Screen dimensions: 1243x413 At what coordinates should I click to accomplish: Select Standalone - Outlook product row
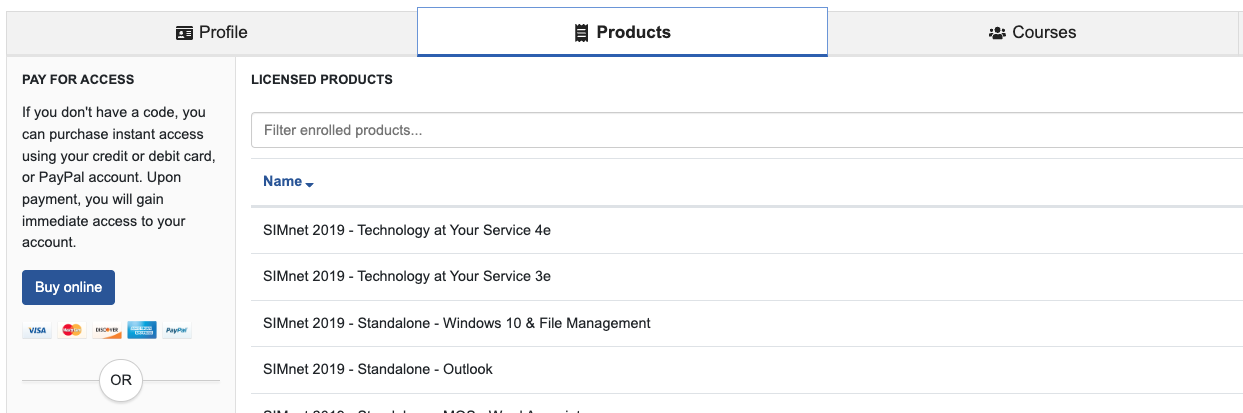tap(746, 369)
